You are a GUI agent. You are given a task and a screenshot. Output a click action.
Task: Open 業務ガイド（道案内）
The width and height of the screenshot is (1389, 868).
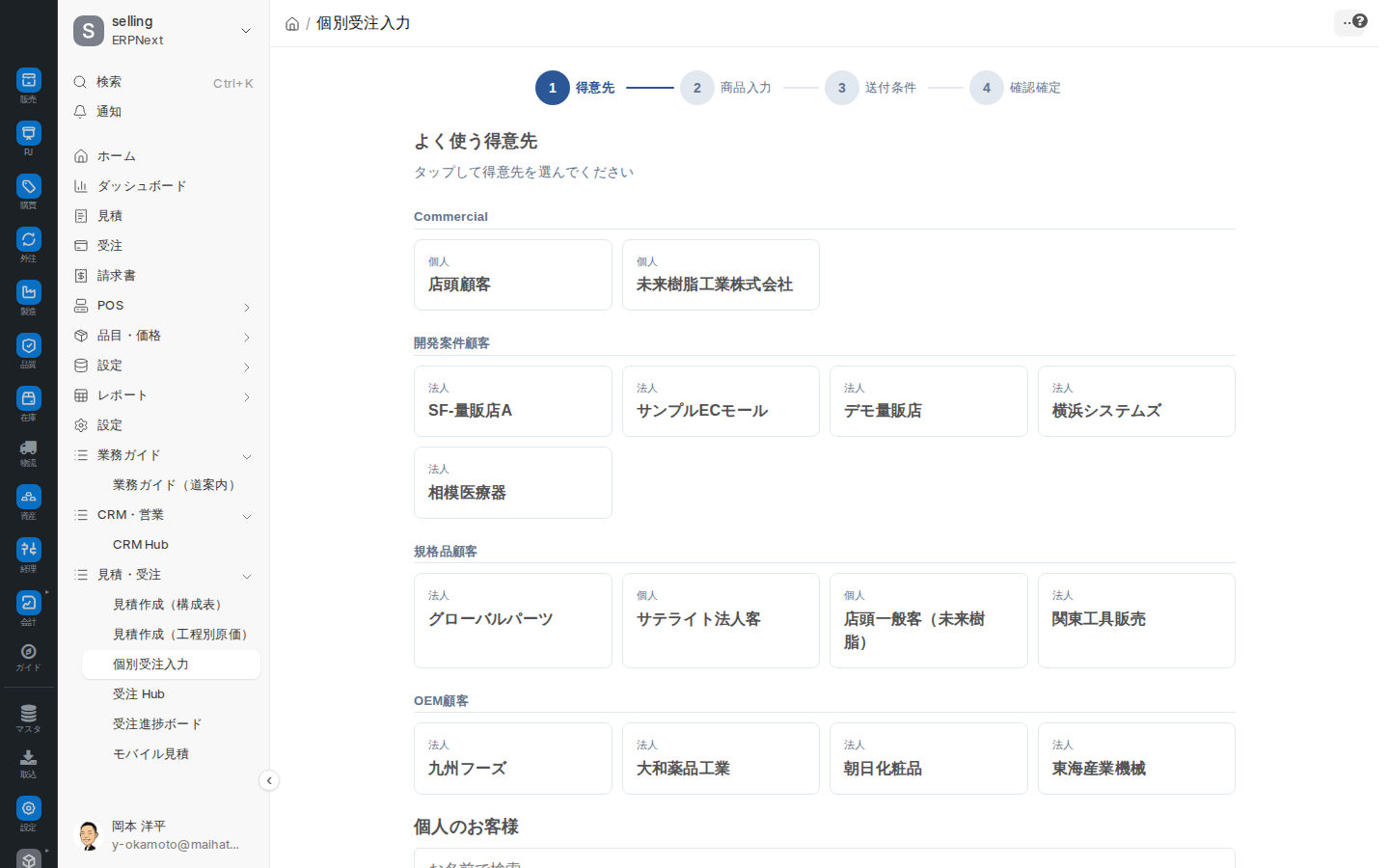click(171, 485)
